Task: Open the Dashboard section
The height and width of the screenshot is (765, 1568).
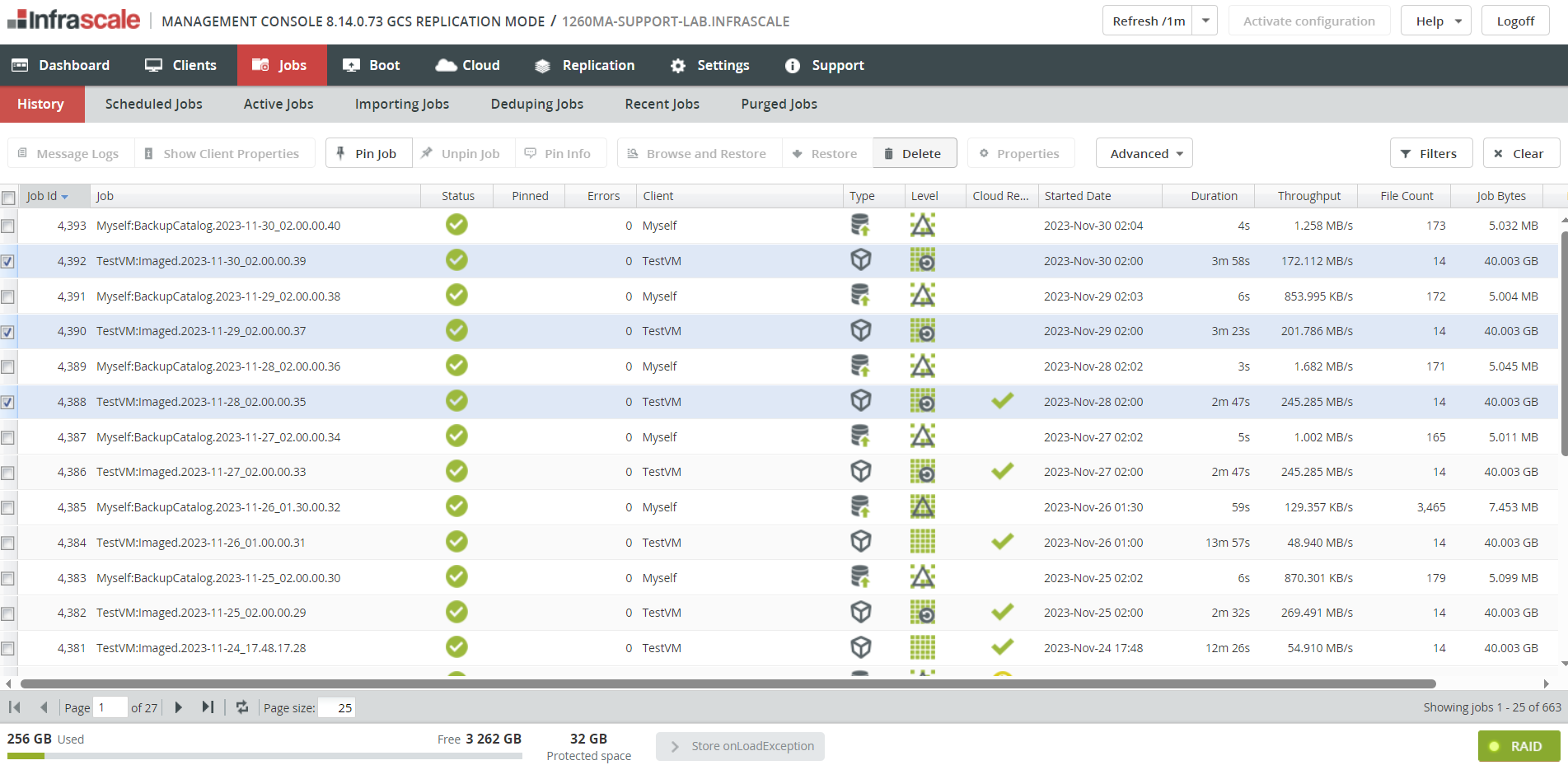Action: (61, 65)
